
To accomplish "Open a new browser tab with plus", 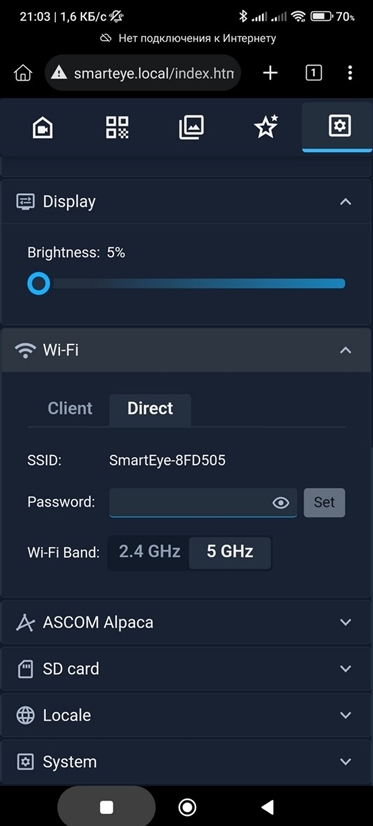I will click(270, 73).
